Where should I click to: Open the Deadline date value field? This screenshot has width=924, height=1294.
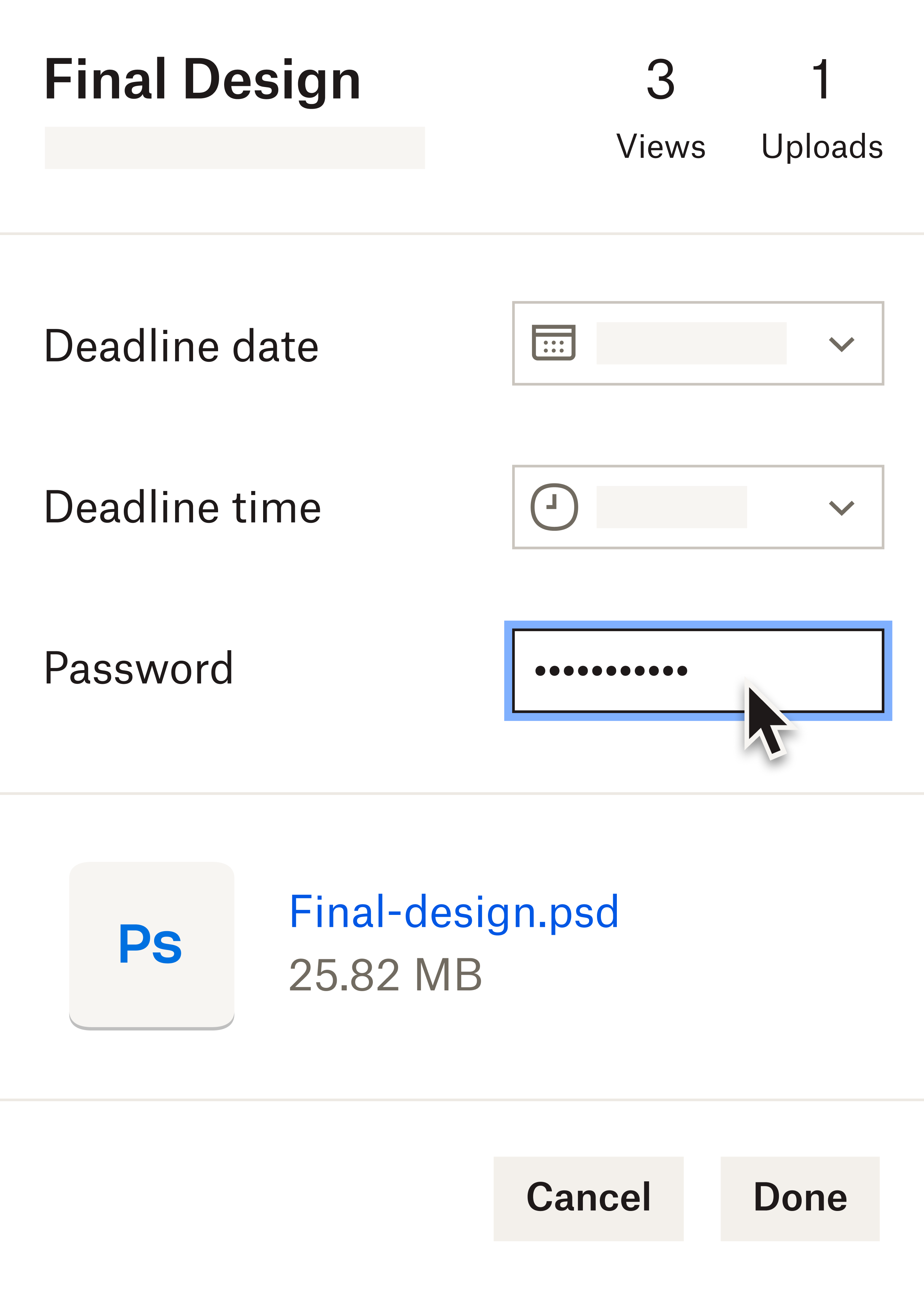[x=691, y=343]
